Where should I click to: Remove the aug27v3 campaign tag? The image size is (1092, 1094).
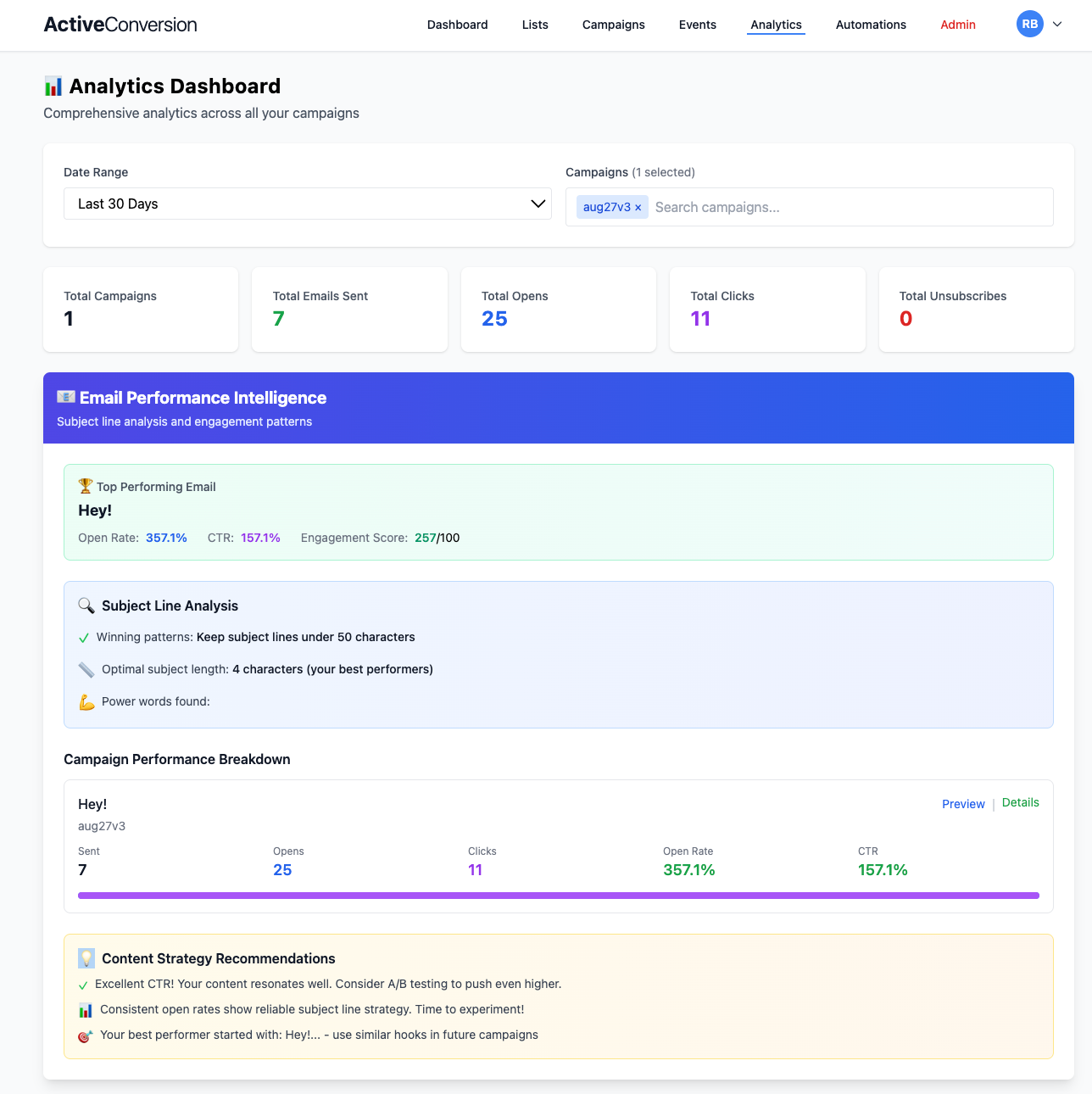638,208
